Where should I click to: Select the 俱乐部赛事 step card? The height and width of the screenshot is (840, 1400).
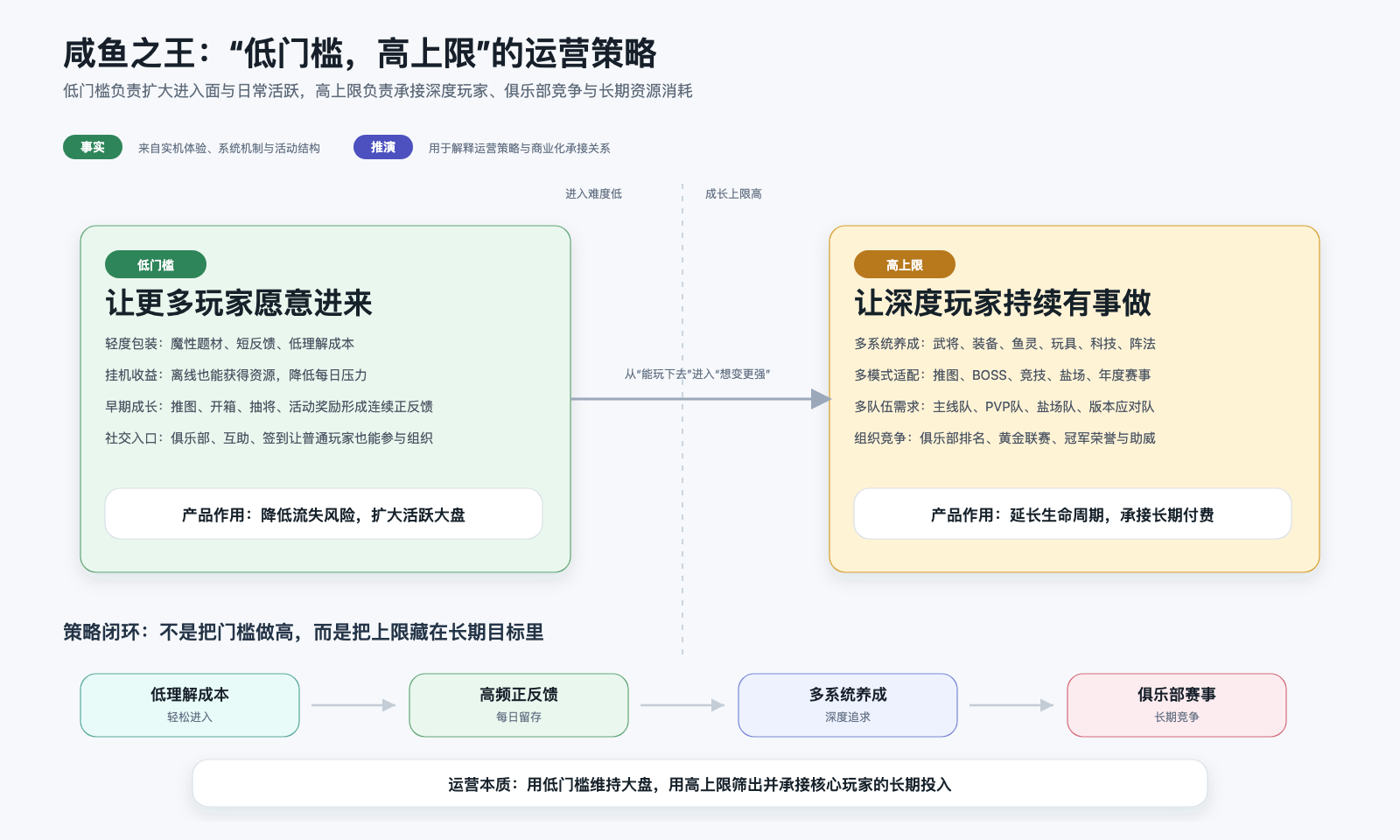tap(1177, 705)
